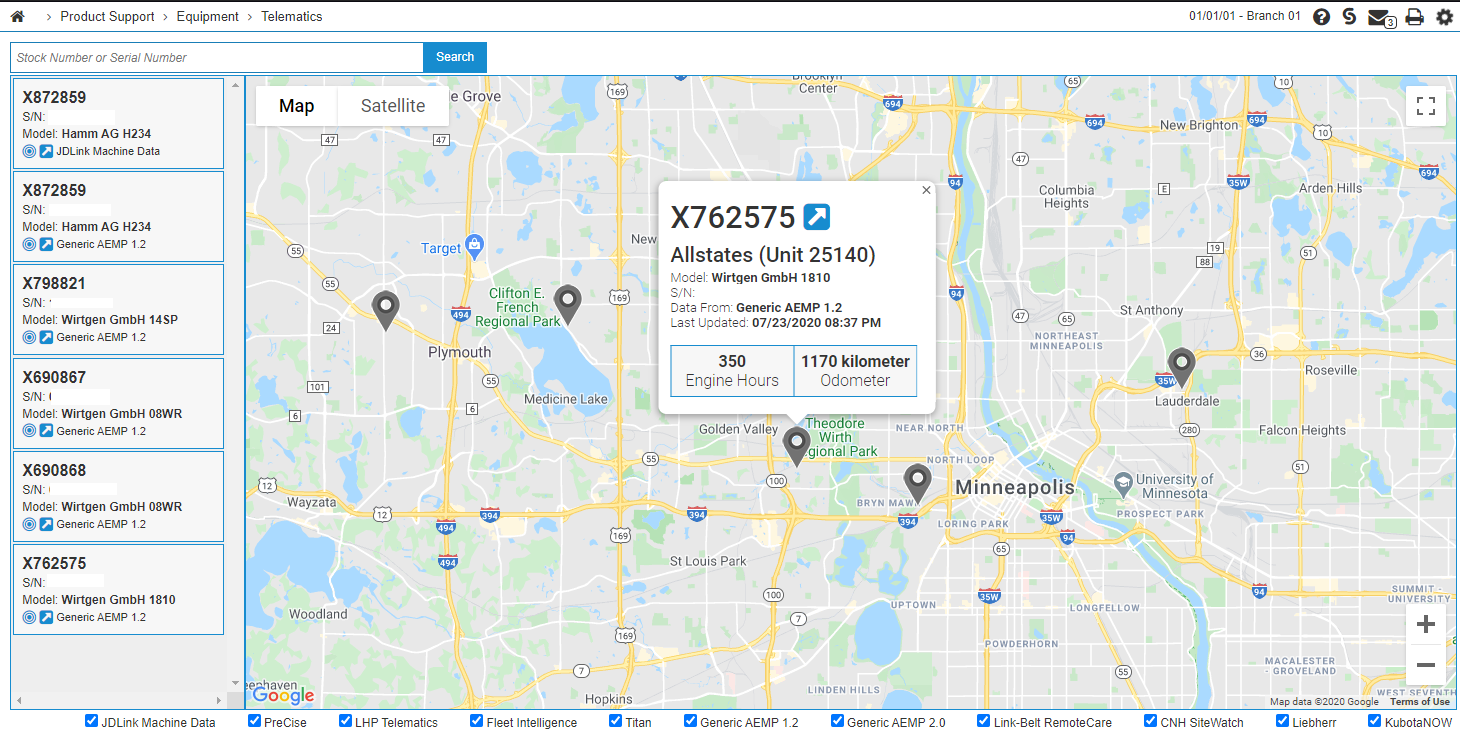
Task: Switch to Satellite view tab
Action: coord(393,106)
